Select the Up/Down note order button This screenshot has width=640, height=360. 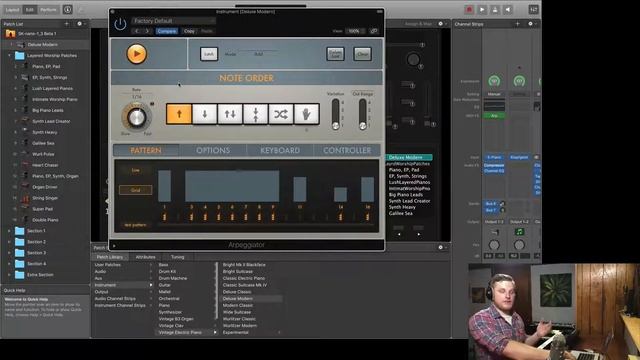tap(230, 114)
